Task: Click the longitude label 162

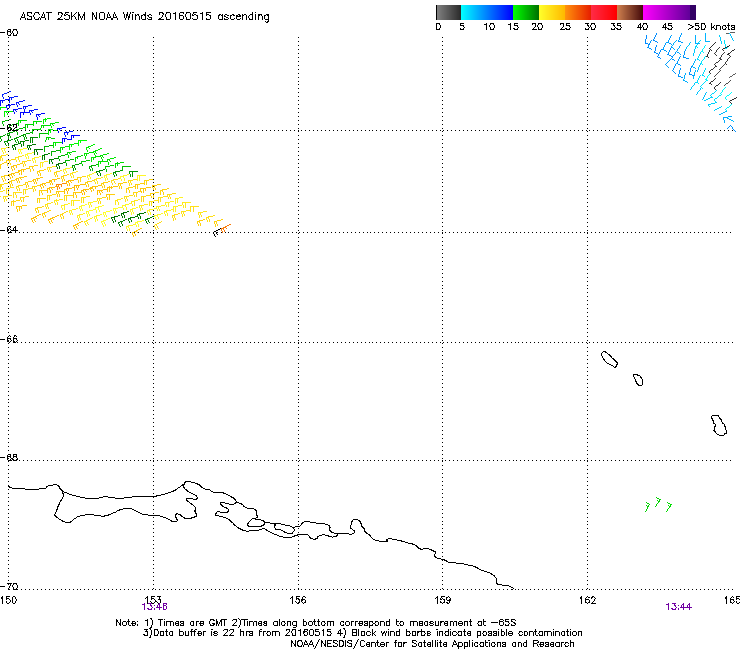Action: tap(587, 600)
